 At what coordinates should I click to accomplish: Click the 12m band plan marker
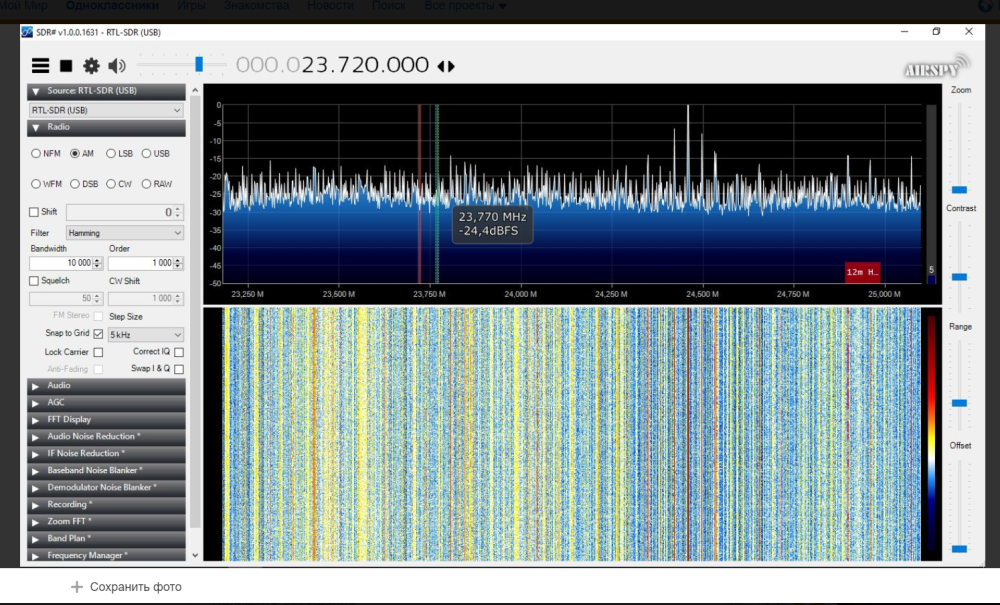pyautogui.click(x=862, y=272)
